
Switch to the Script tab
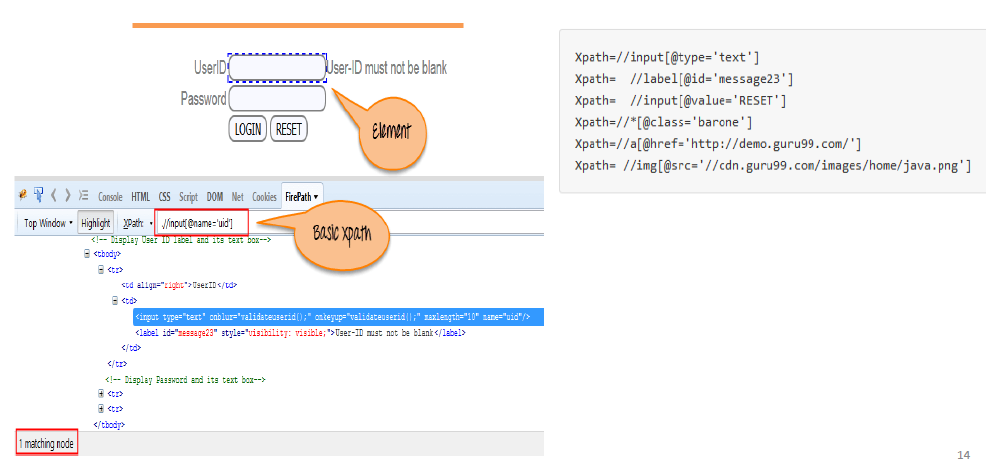pos(188,197)
